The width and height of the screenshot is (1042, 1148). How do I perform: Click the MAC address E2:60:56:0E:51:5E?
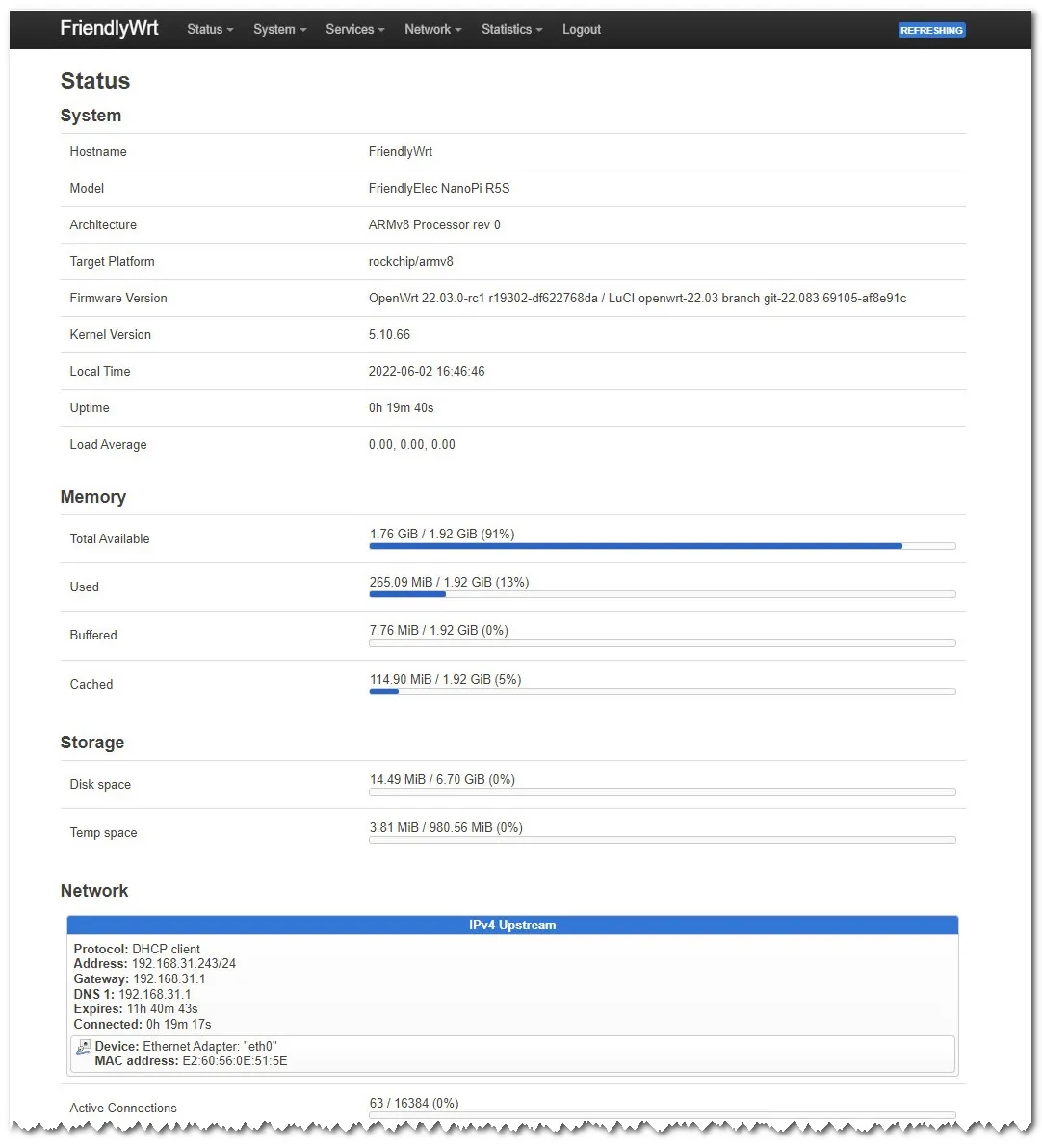tap(234, 1061)
